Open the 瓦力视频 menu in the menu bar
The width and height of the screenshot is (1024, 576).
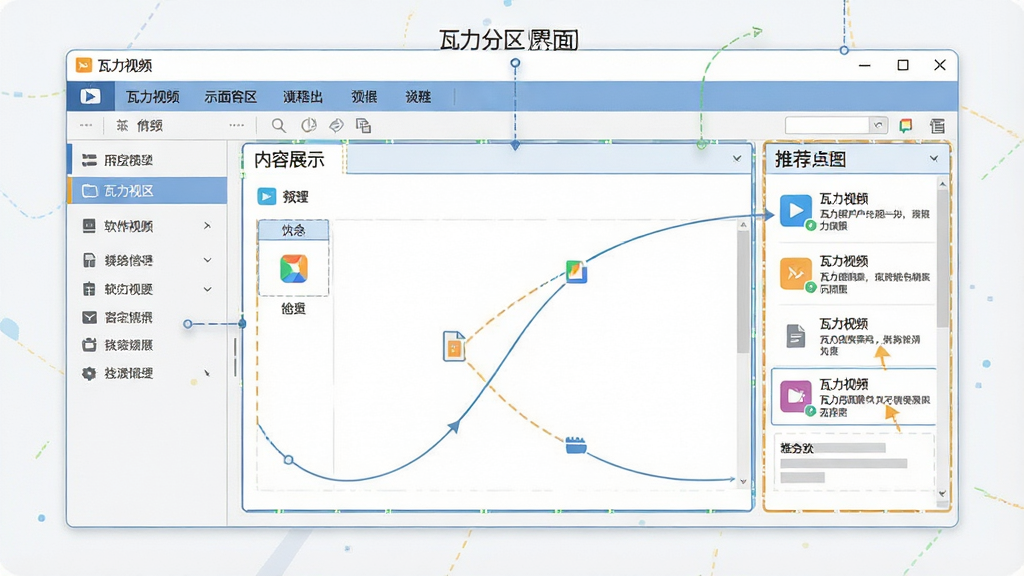coord(152,97)
